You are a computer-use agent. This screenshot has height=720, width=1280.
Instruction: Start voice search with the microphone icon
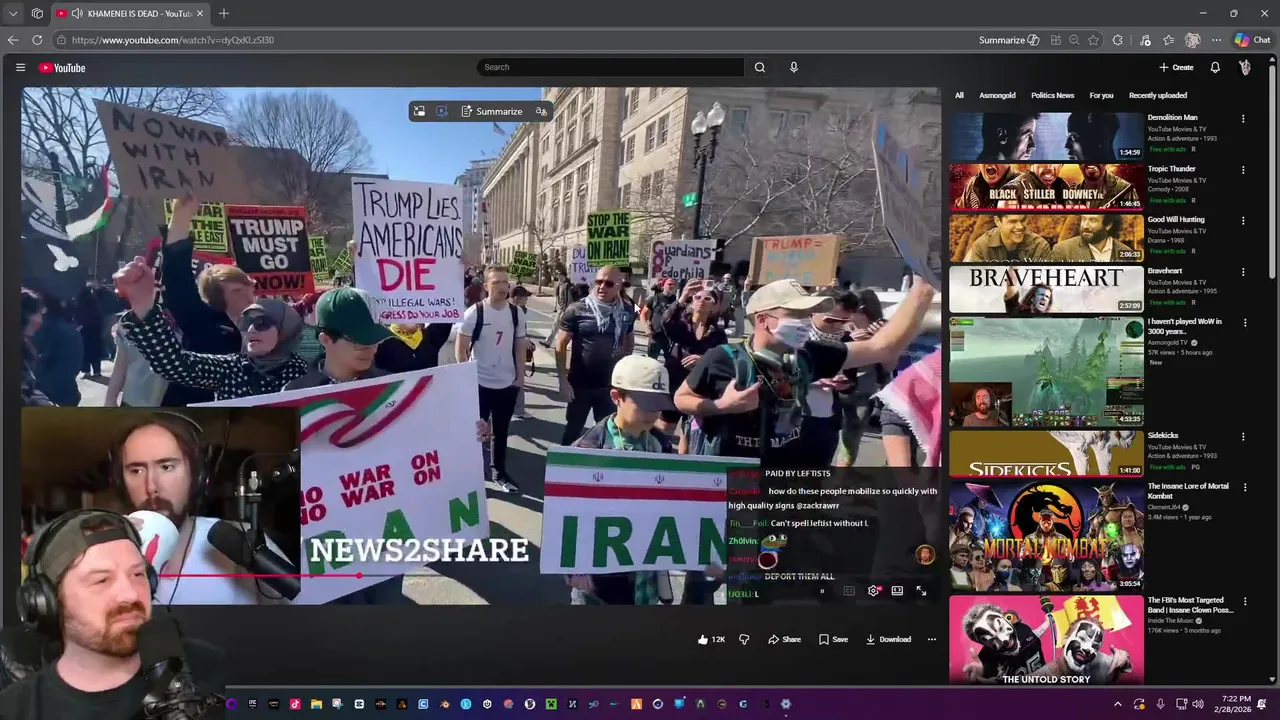[x=794, y=67]
